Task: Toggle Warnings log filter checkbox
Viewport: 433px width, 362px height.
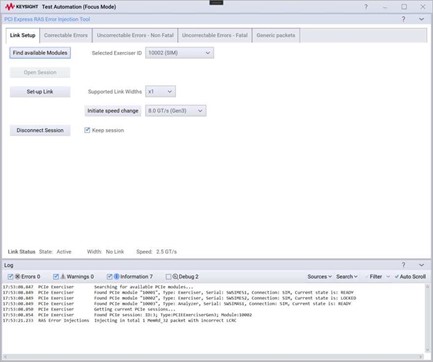Action: click(x=56, y=277)
